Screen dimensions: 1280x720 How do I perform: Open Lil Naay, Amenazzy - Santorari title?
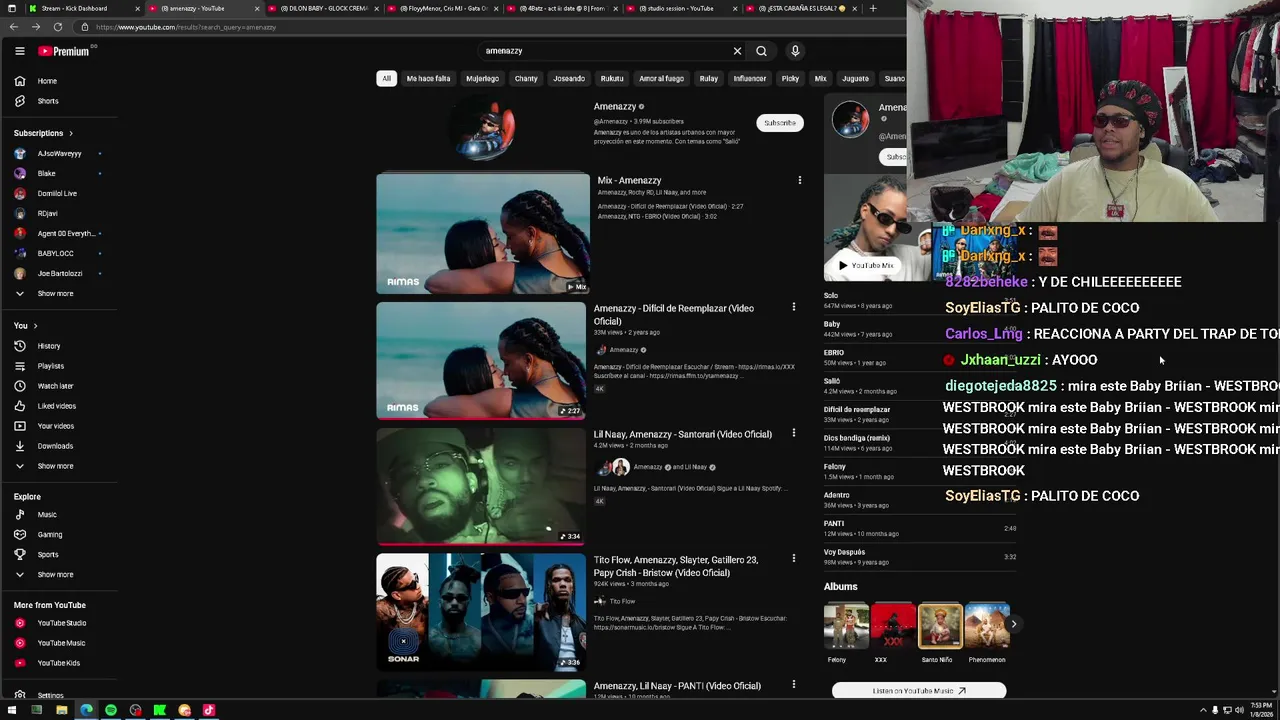[682, 434]
